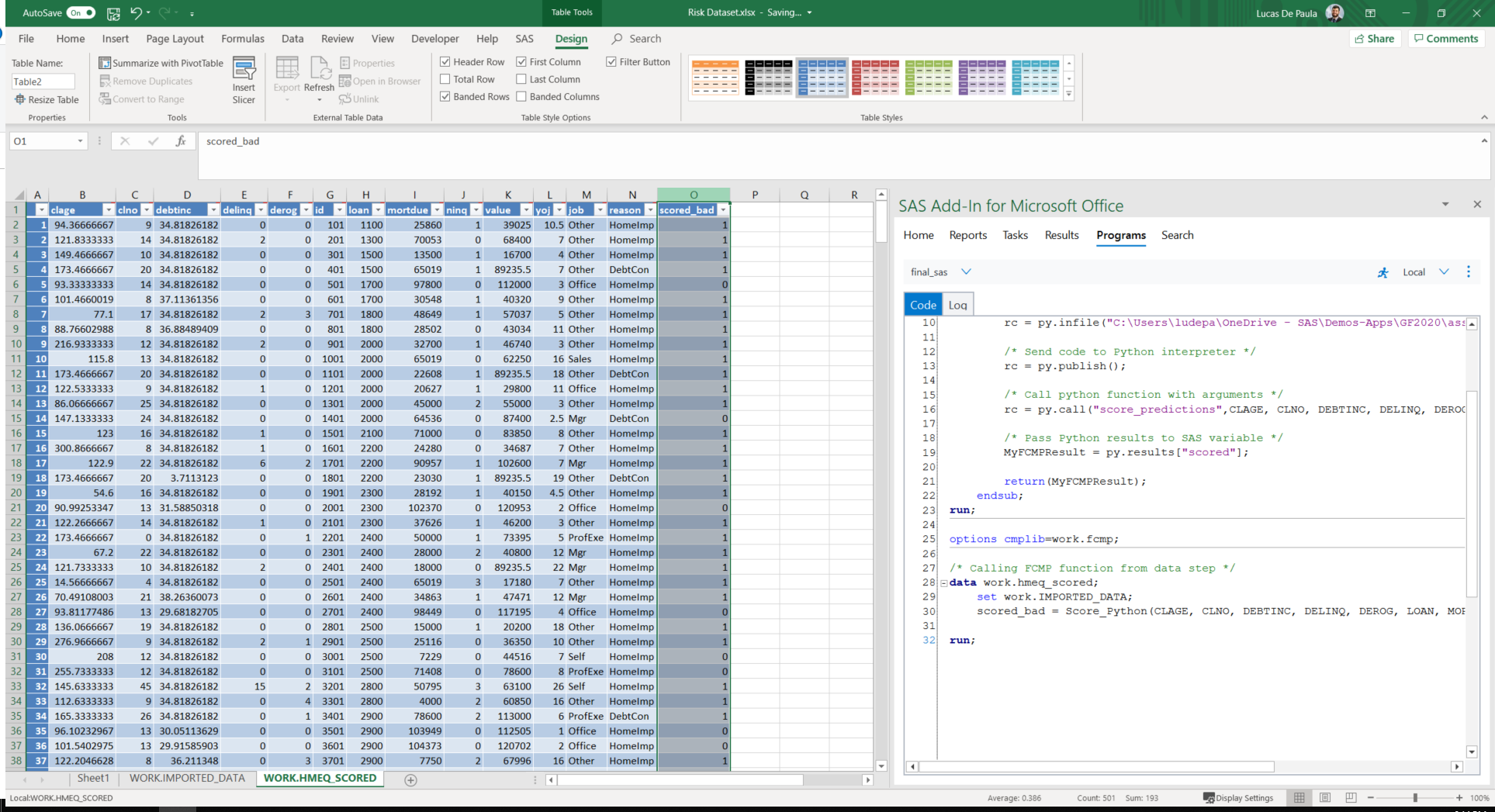Open Summarize with PivotTable
Viewport: 1495px width, 812px height.
coord(161,63)
